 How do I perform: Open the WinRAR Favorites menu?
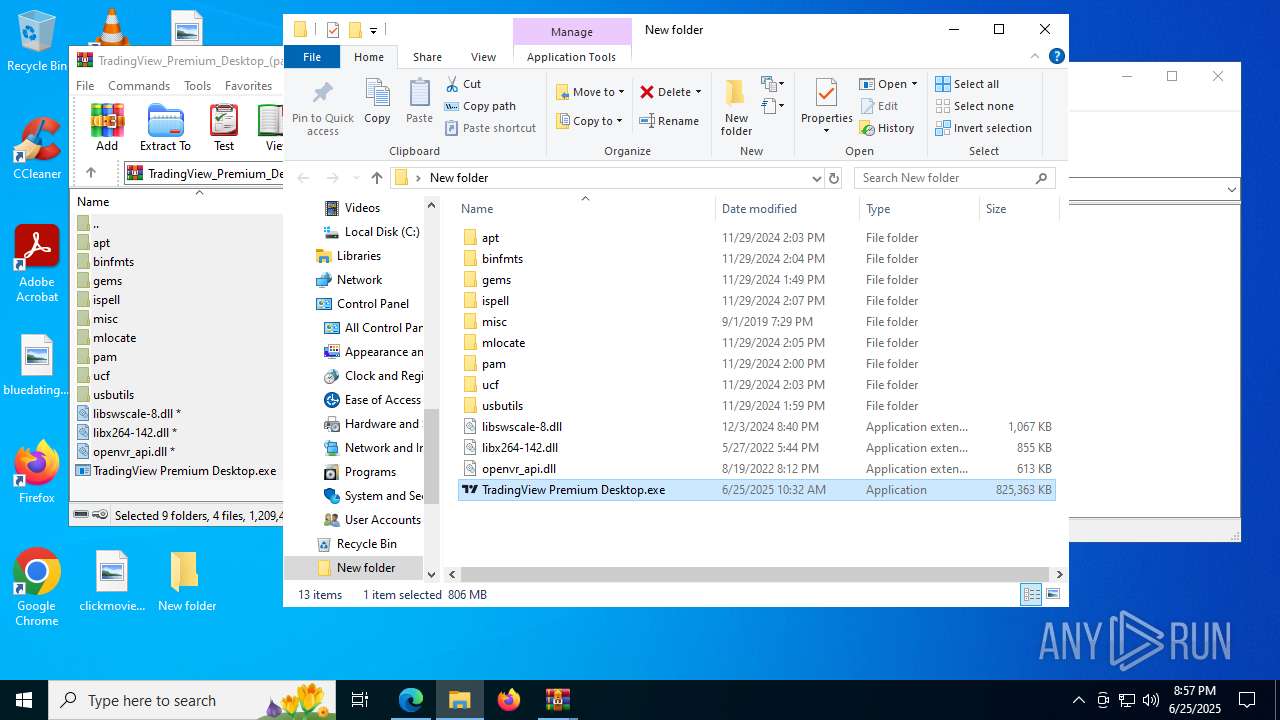point(248,86)
